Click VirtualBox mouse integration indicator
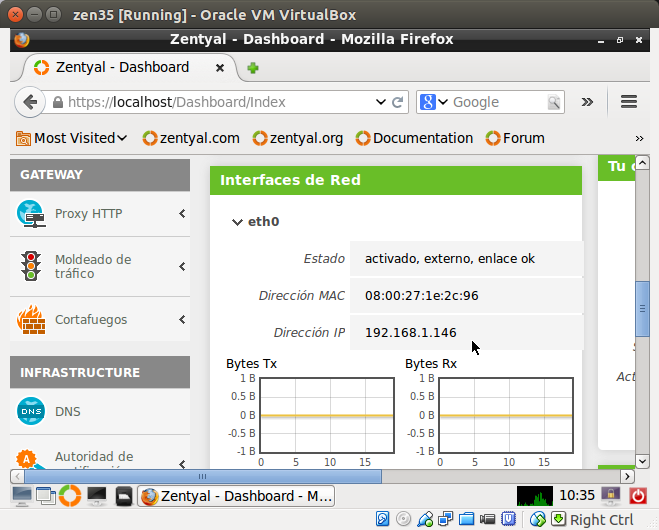This screenshot has width=659, height=530. click(538, 519)
